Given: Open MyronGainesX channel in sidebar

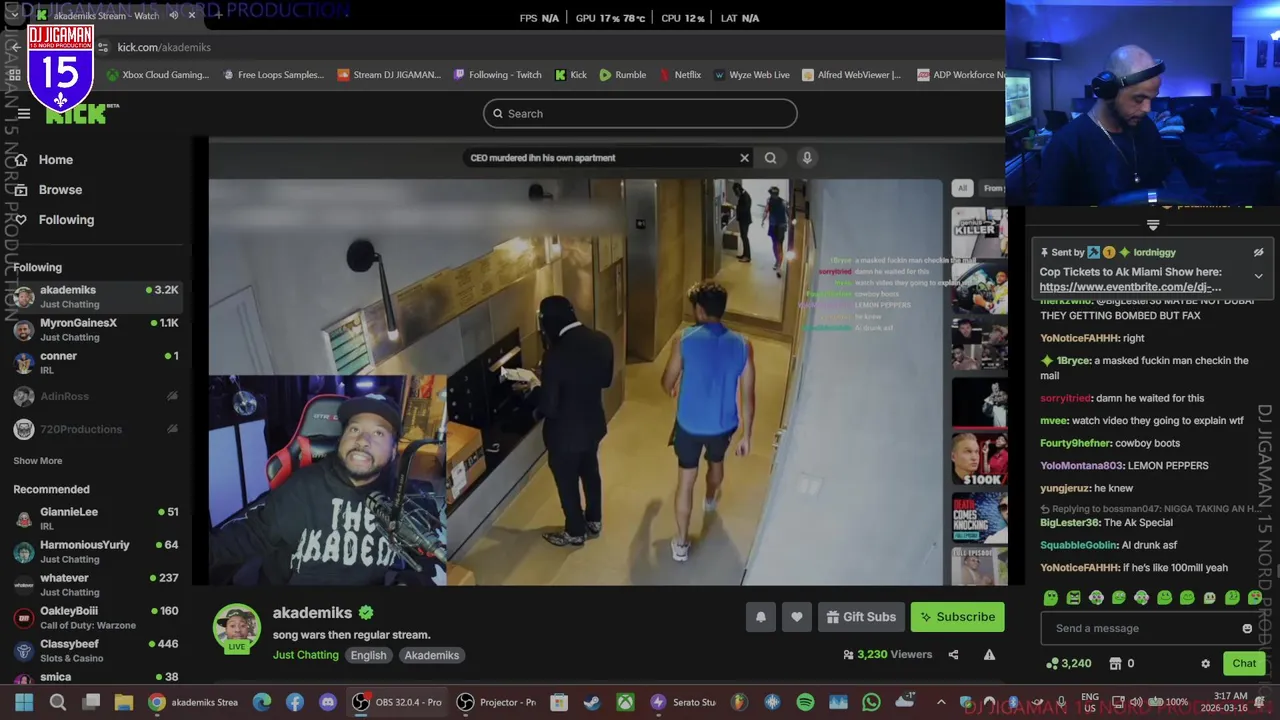Looking at the screenshot, I should tap(96, 329).
